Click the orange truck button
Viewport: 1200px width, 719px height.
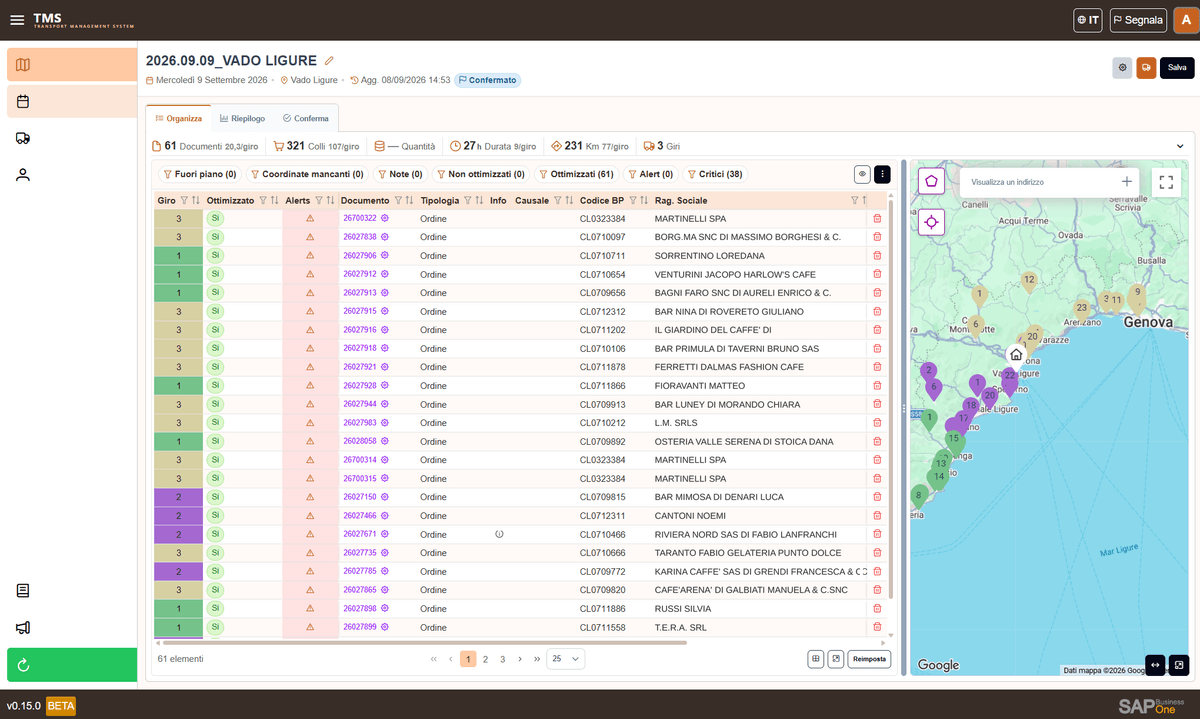click(1146, 68)
